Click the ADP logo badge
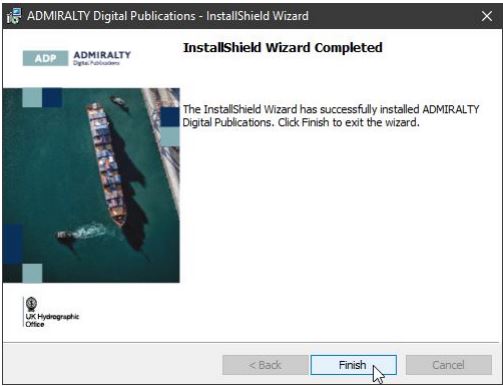The height and width of the screenshot is (386, 503). (45, 58)
